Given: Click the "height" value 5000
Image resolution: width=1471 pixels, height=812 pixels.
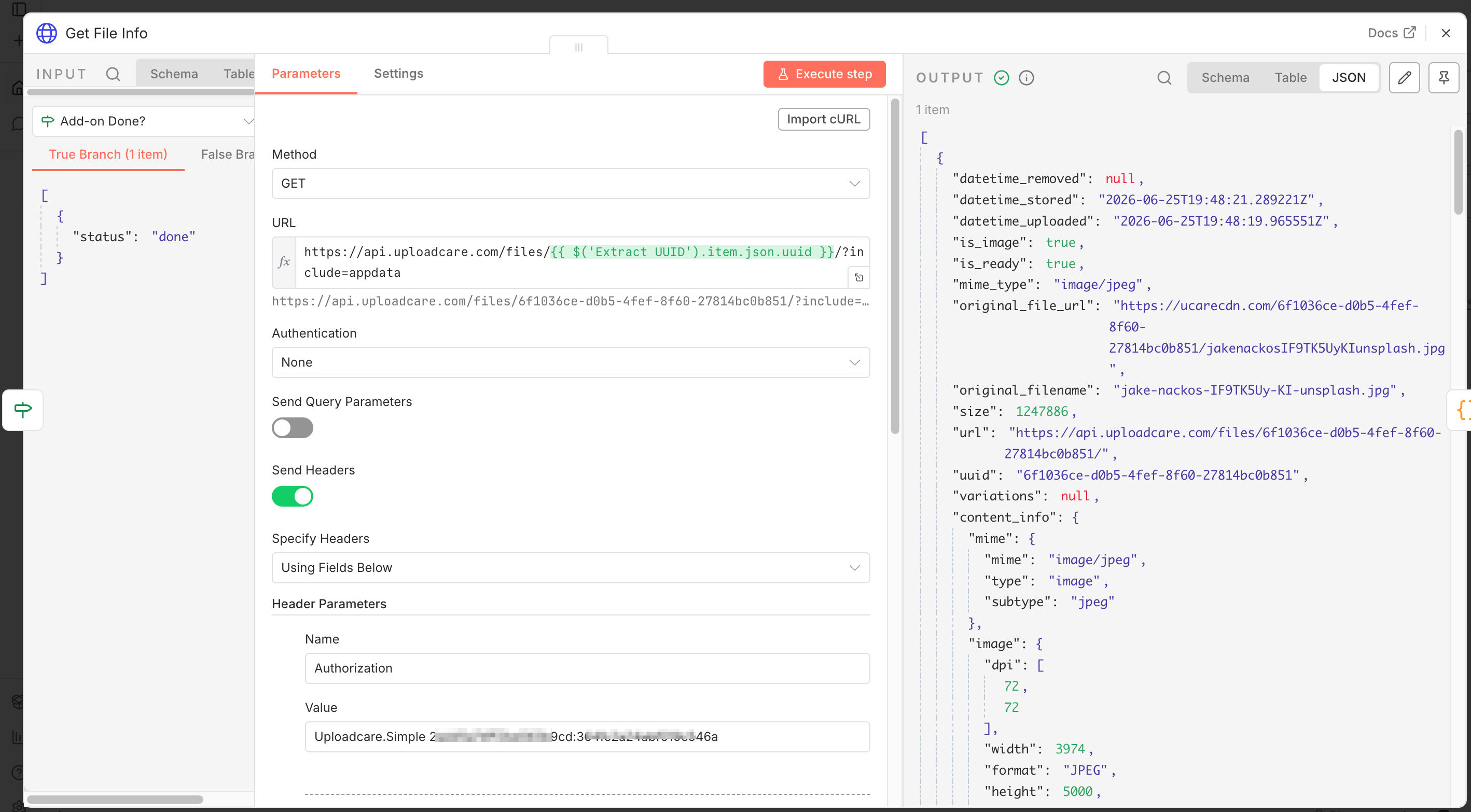Looking at the screenshot, I should 1077,791.
